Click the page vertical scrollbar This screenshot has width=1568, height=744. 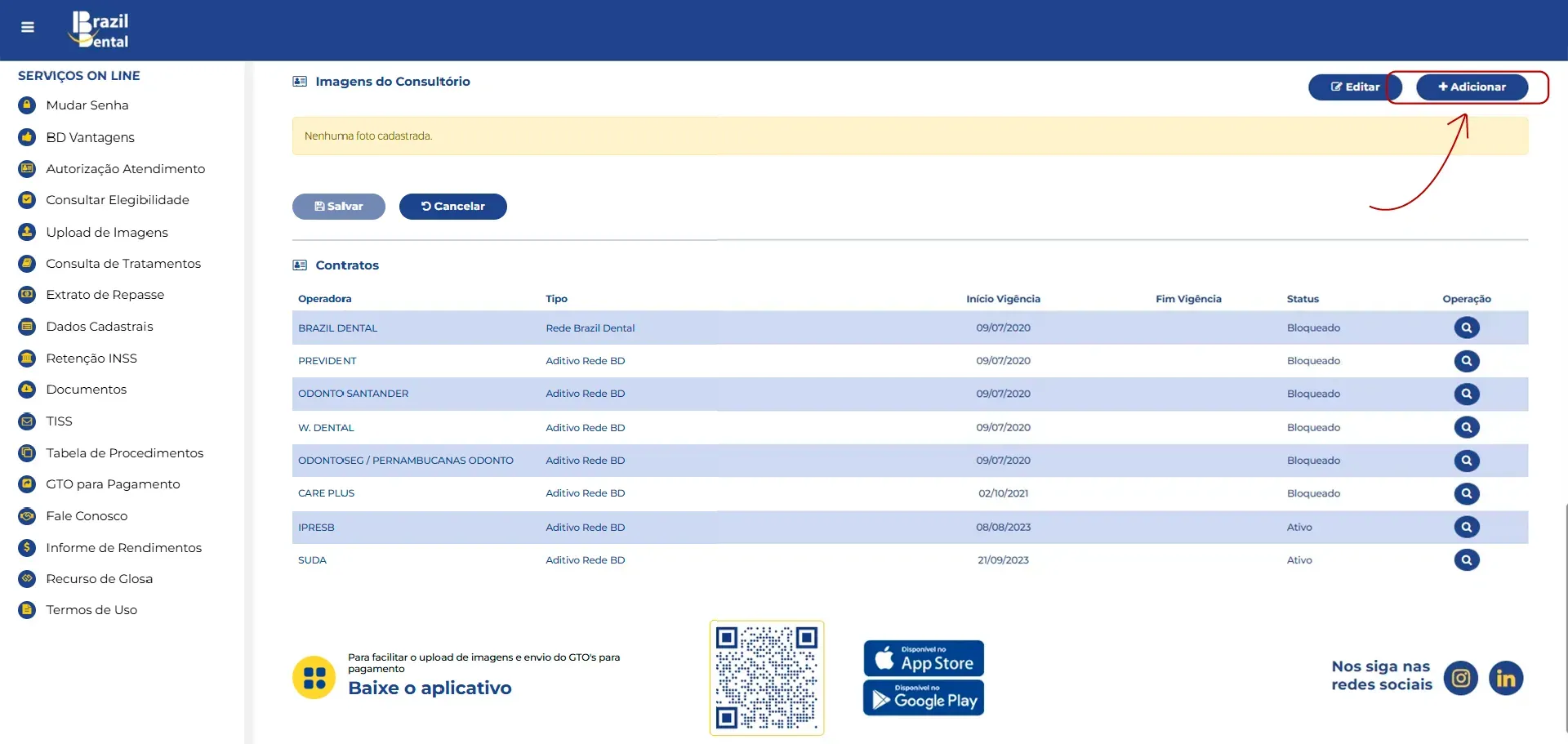(x=1565, y=617)
